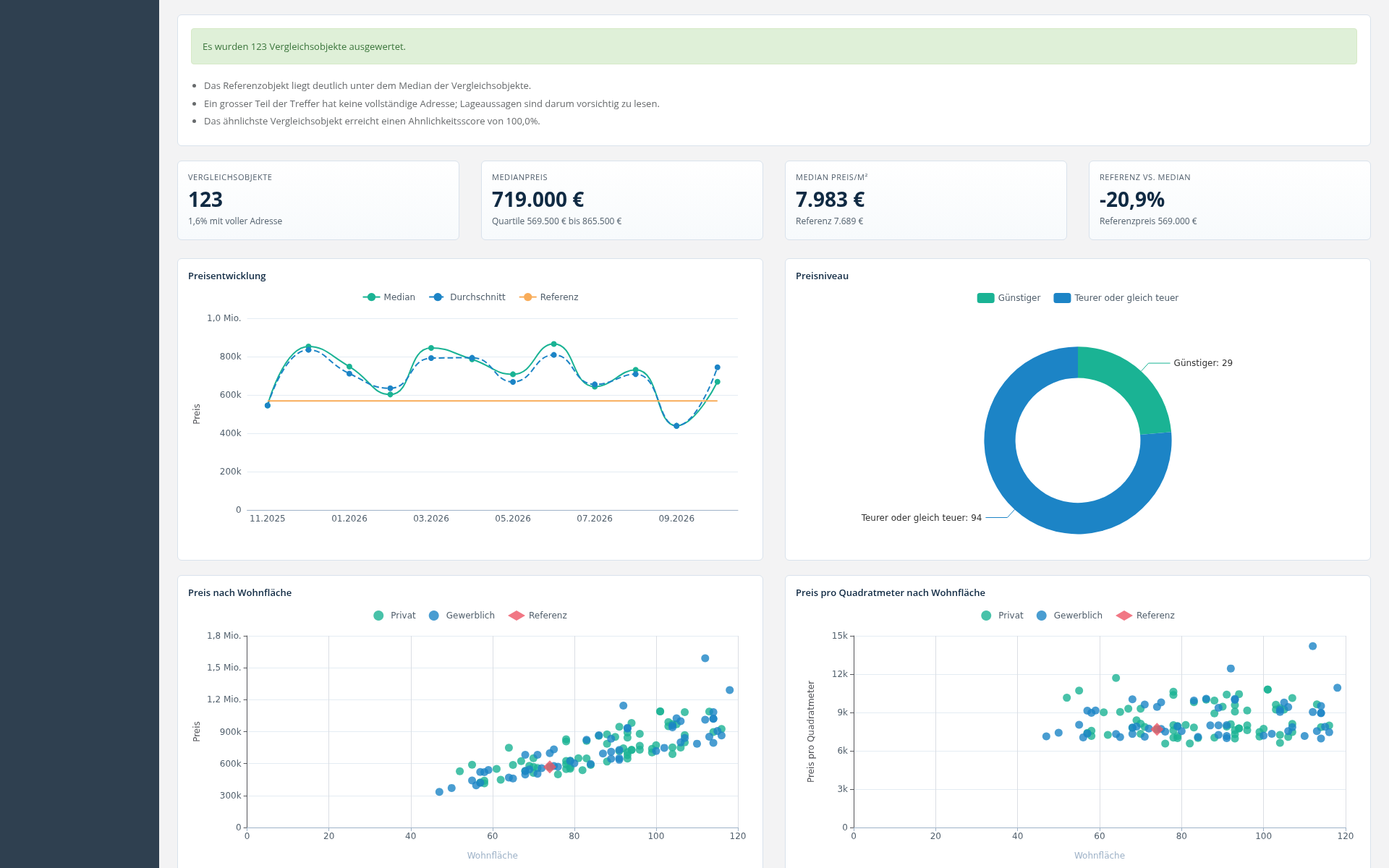Click the Medianpreis value 719.000 €
This screenshot has width=1389, height=868.
point(538,200)
